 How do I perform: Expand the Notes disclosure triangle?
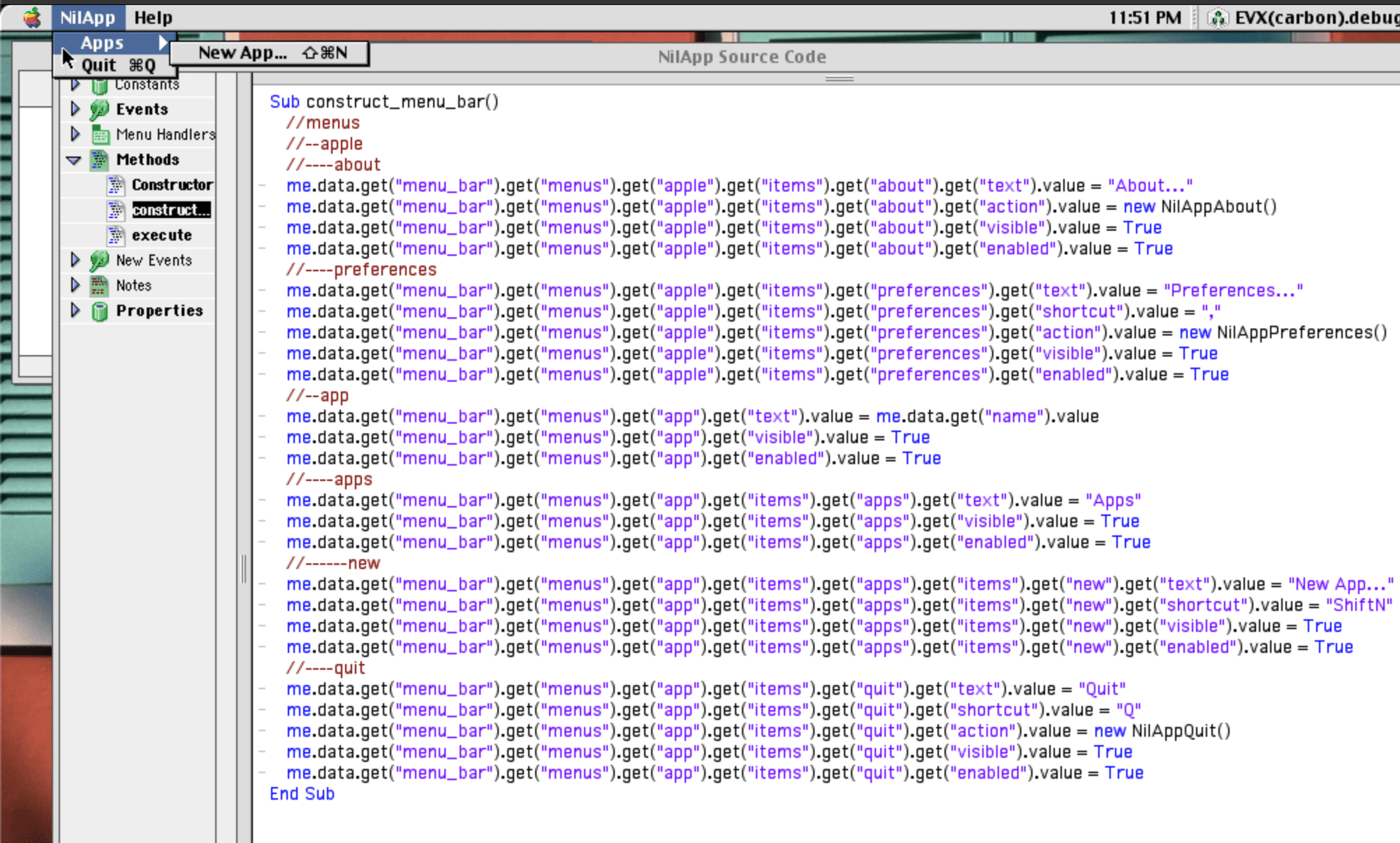coord(75,285)
